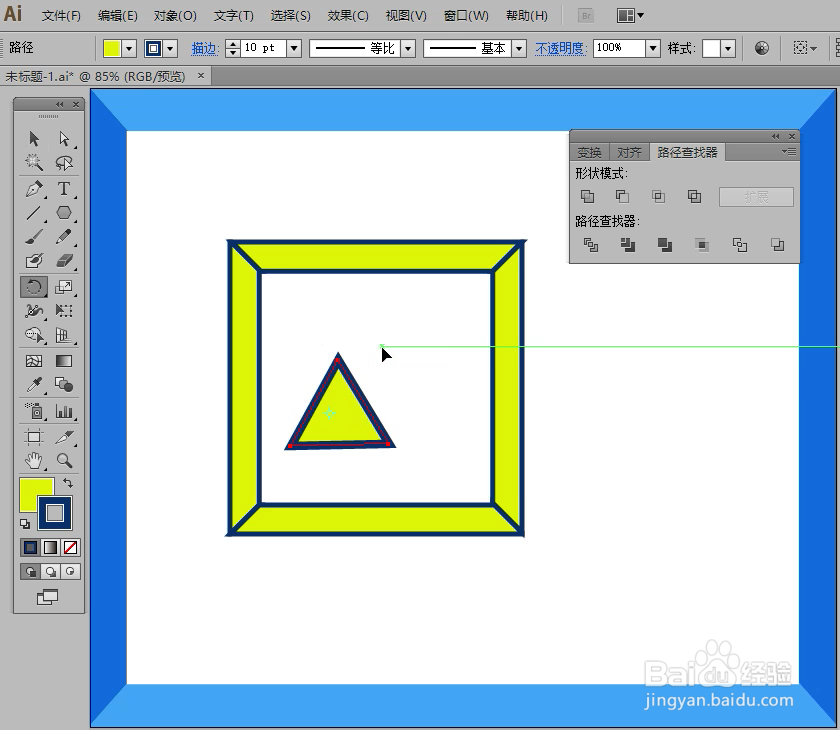Swap fill and stroke colors

click(68, 483)
